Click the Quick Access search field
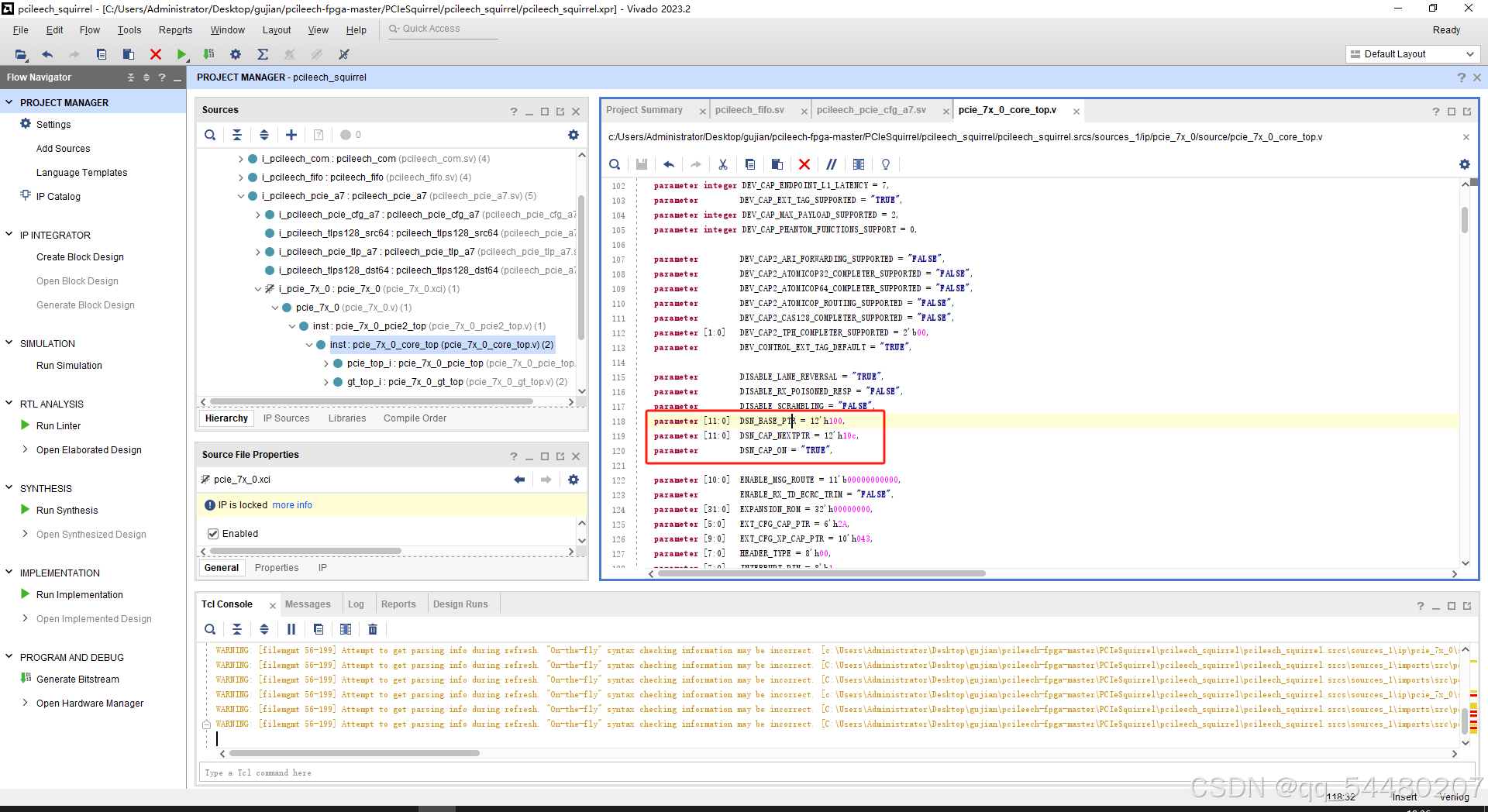Screen dimensions: 1488x812 click(442, 29)
